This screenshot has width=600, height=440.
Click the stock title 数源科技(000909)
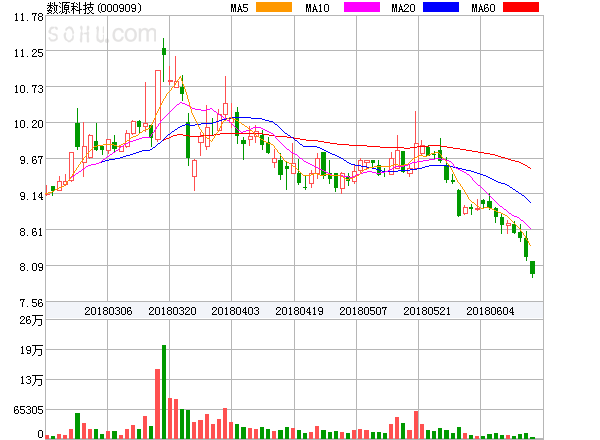(x=94, y=8)
